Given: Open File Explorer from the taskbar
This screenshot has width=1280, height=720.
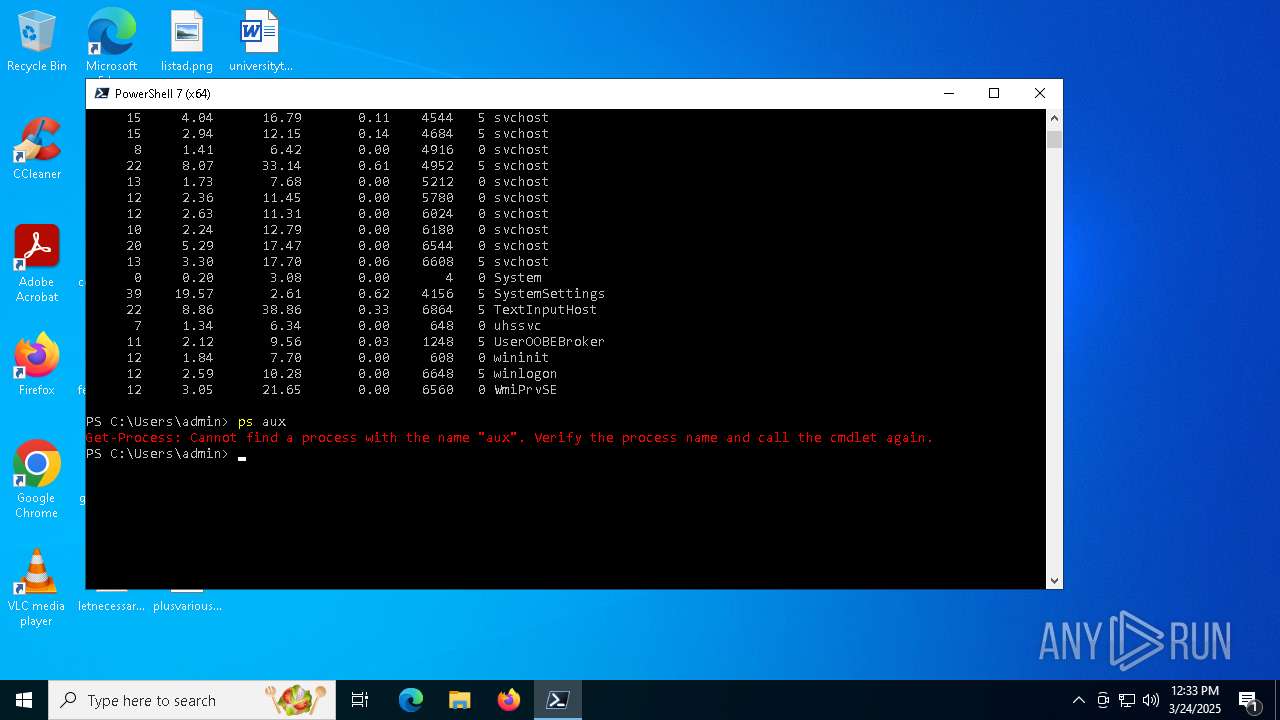Looking at the screenshot, I should pos(460,700).
